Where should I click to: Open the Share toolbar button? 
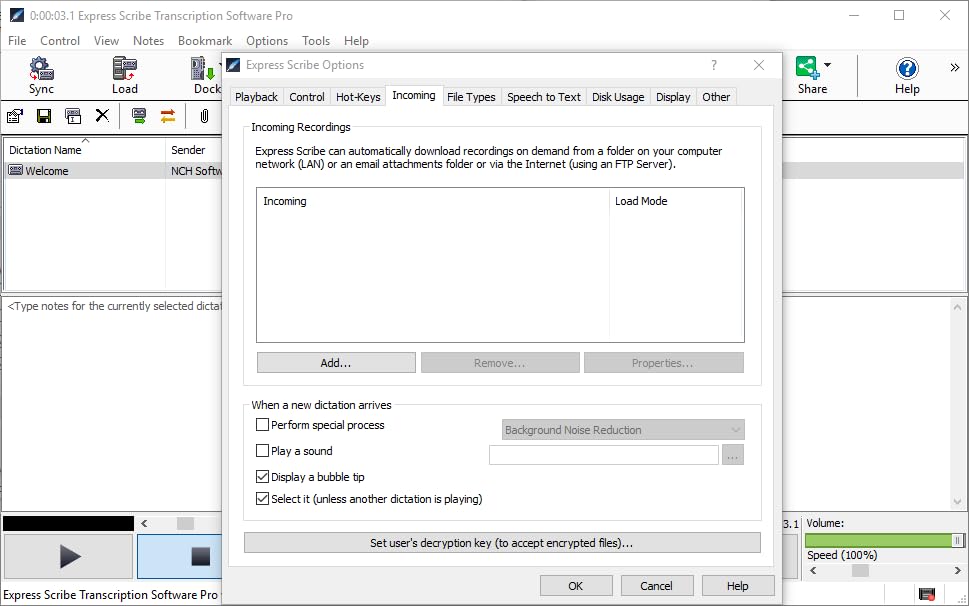click(x=808, y=69)
